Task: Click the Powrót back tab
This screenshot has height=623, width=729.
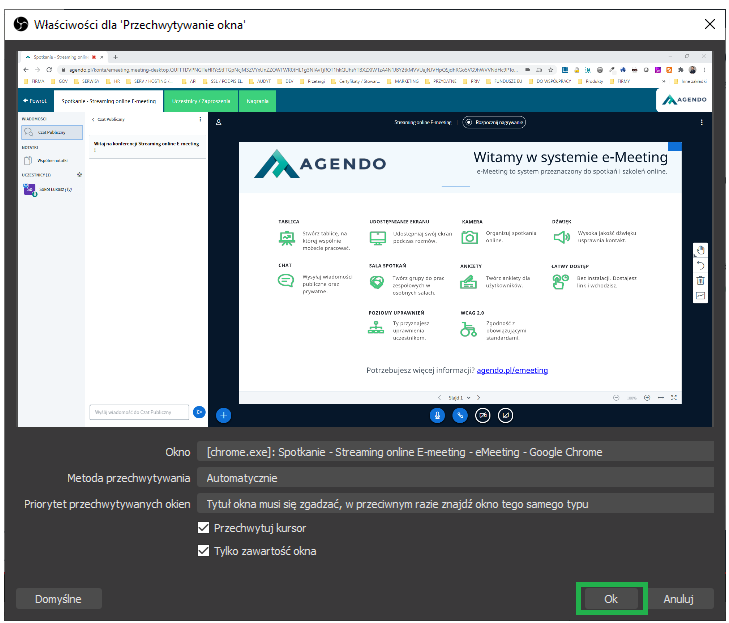Action: coord(35,101)
